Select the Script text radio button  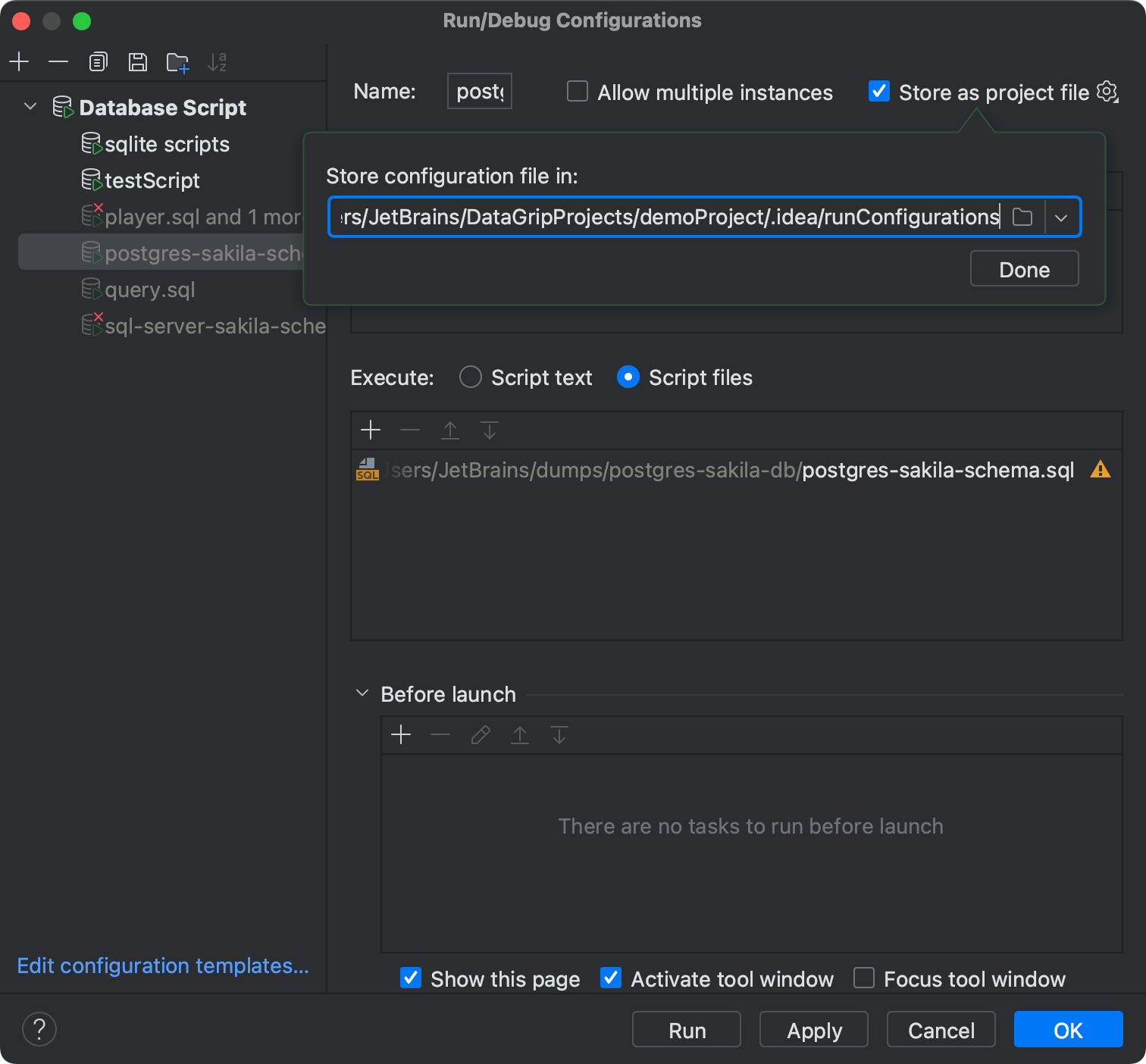[x=470, y=377]
